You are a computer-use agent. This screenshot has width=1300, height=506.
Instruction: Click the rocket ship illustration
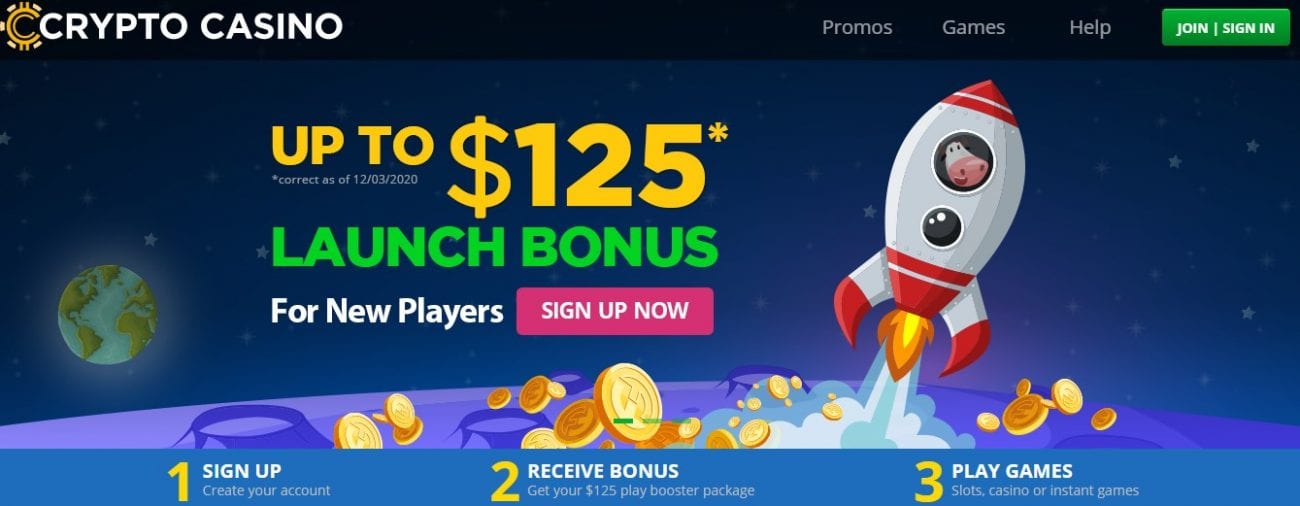[925, 225]
